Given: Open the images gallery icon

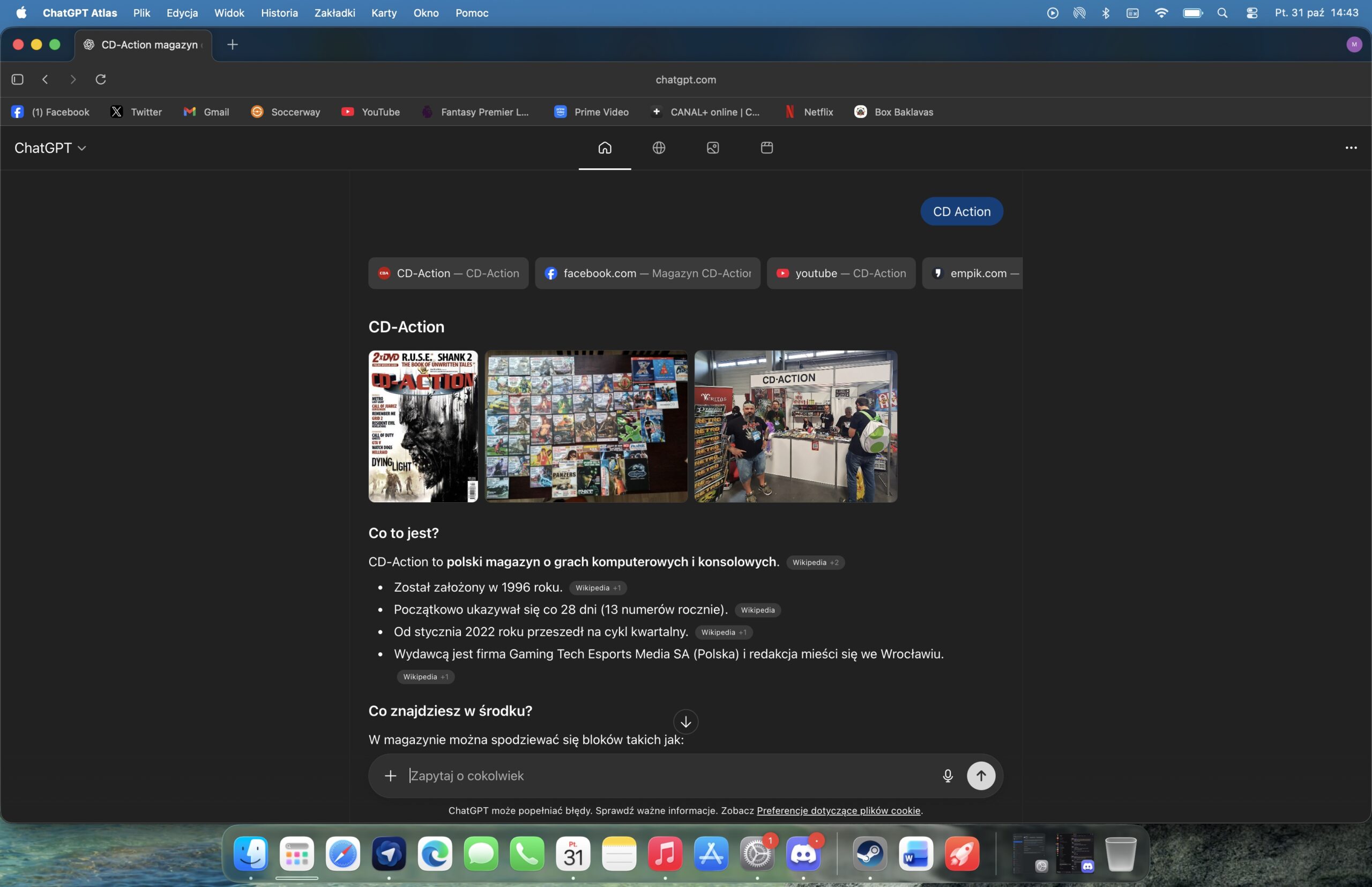Looking at the screenshot, I should (x=712, y=148).
